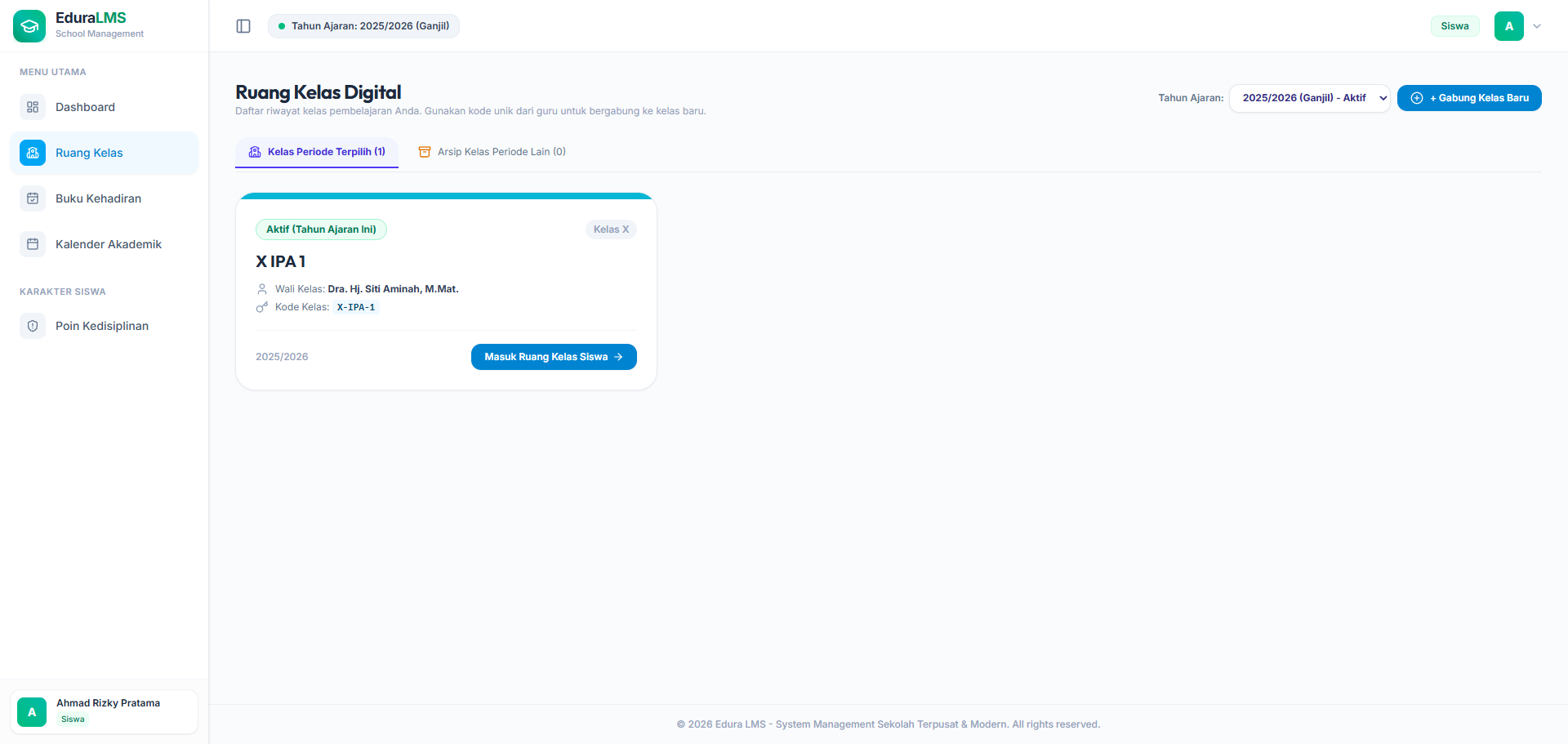The height and width of the screenshot is (744, 1568).
Task: Switch to Arsip Kelas Periode Lain tab
Action: point(492,152)
